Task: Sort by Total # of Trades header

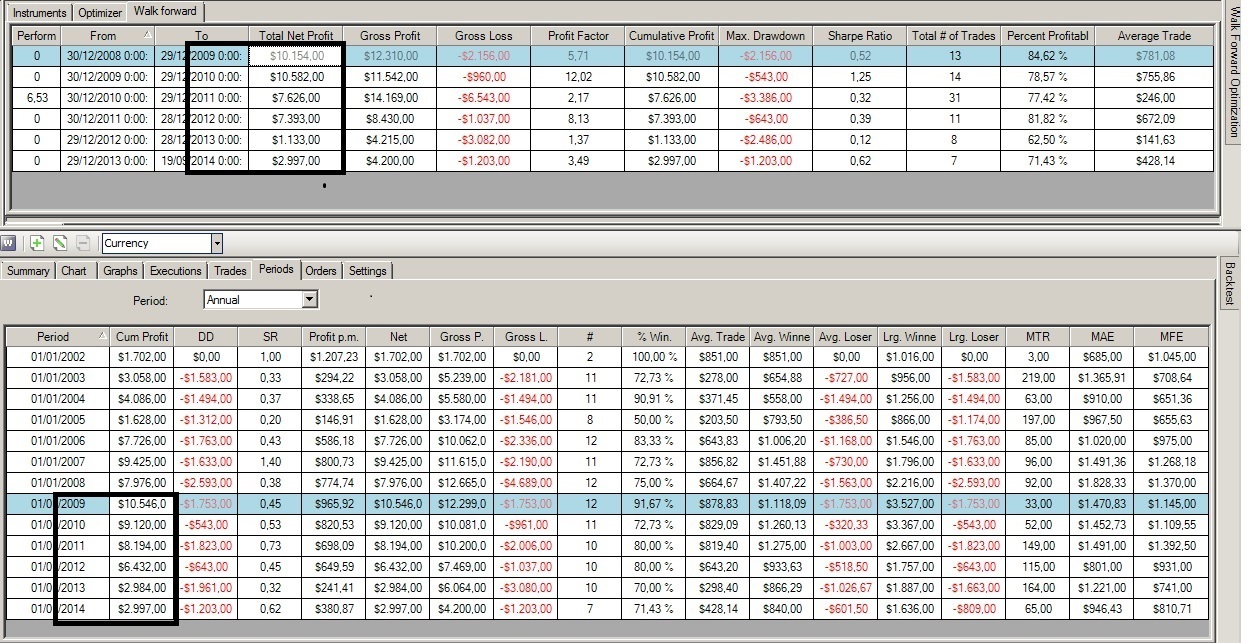Action: coord(954,36)
